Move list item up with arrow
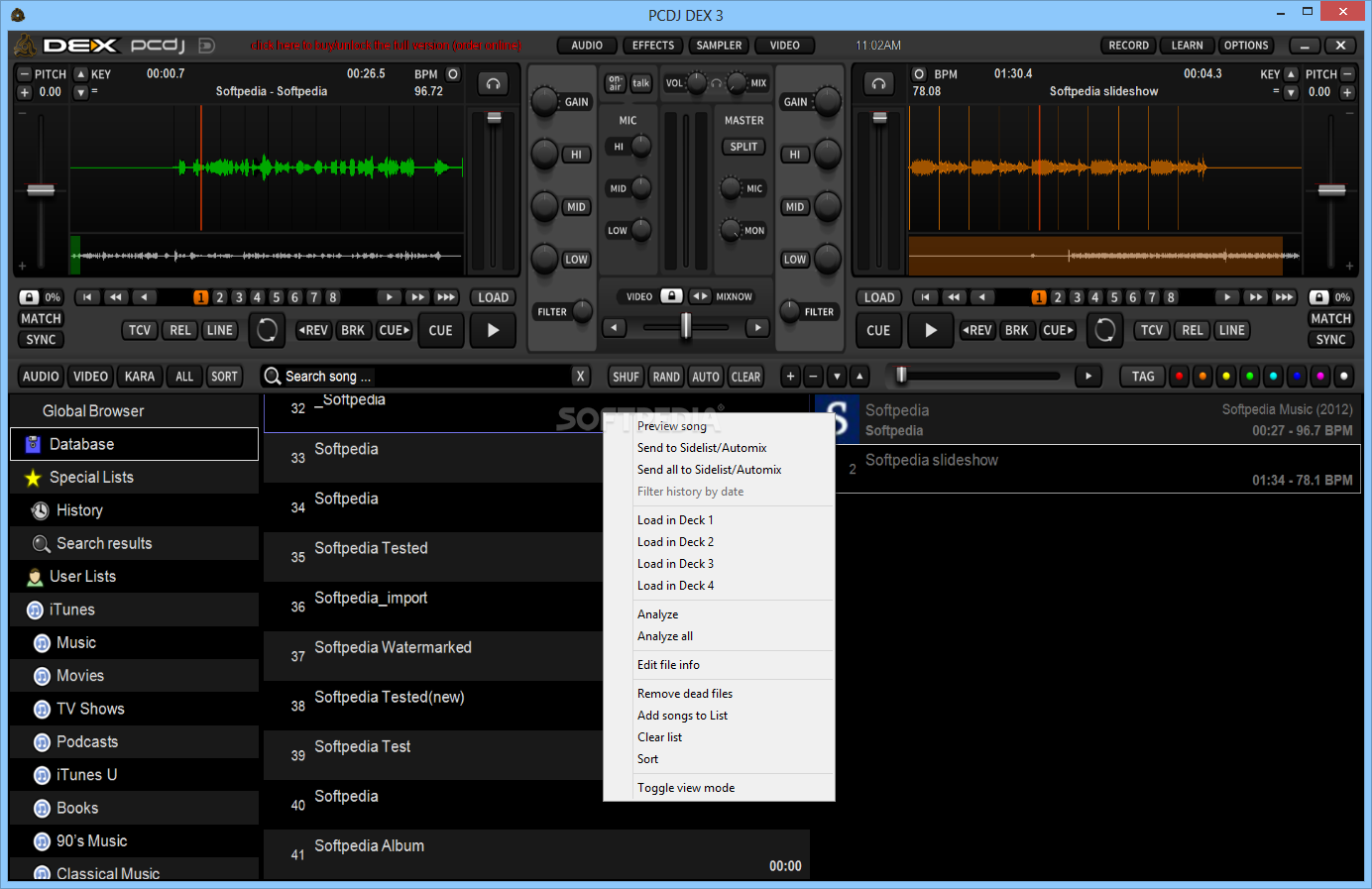 click(x=859, y=377)
